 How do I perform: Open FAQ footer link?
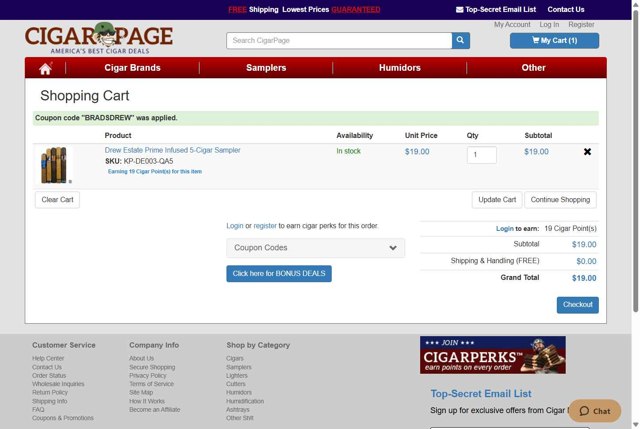click(x=38, y=409)
